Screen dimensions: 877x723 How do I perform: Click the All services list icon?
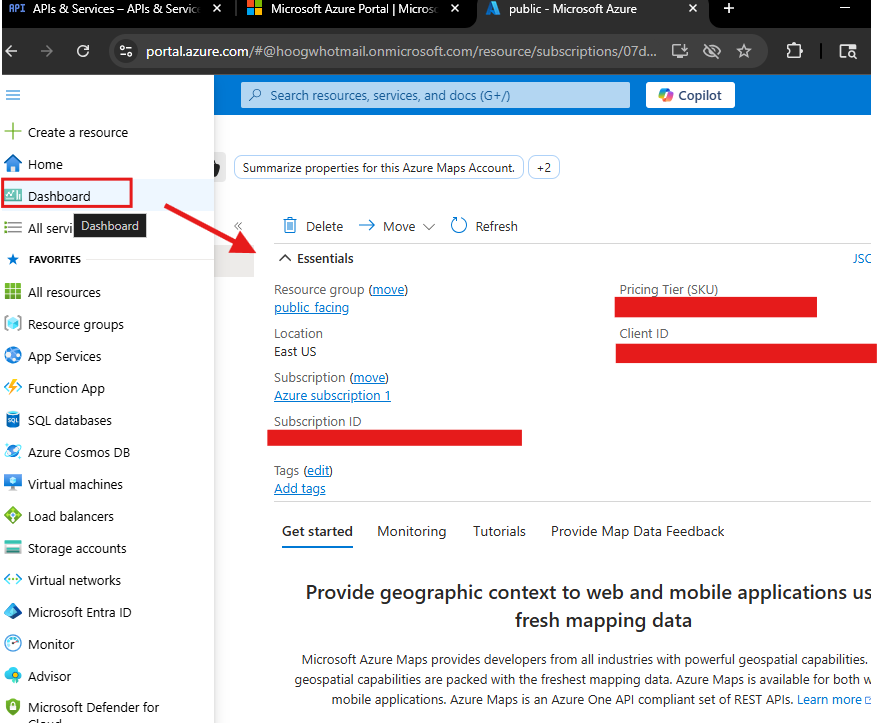point(12,228)
